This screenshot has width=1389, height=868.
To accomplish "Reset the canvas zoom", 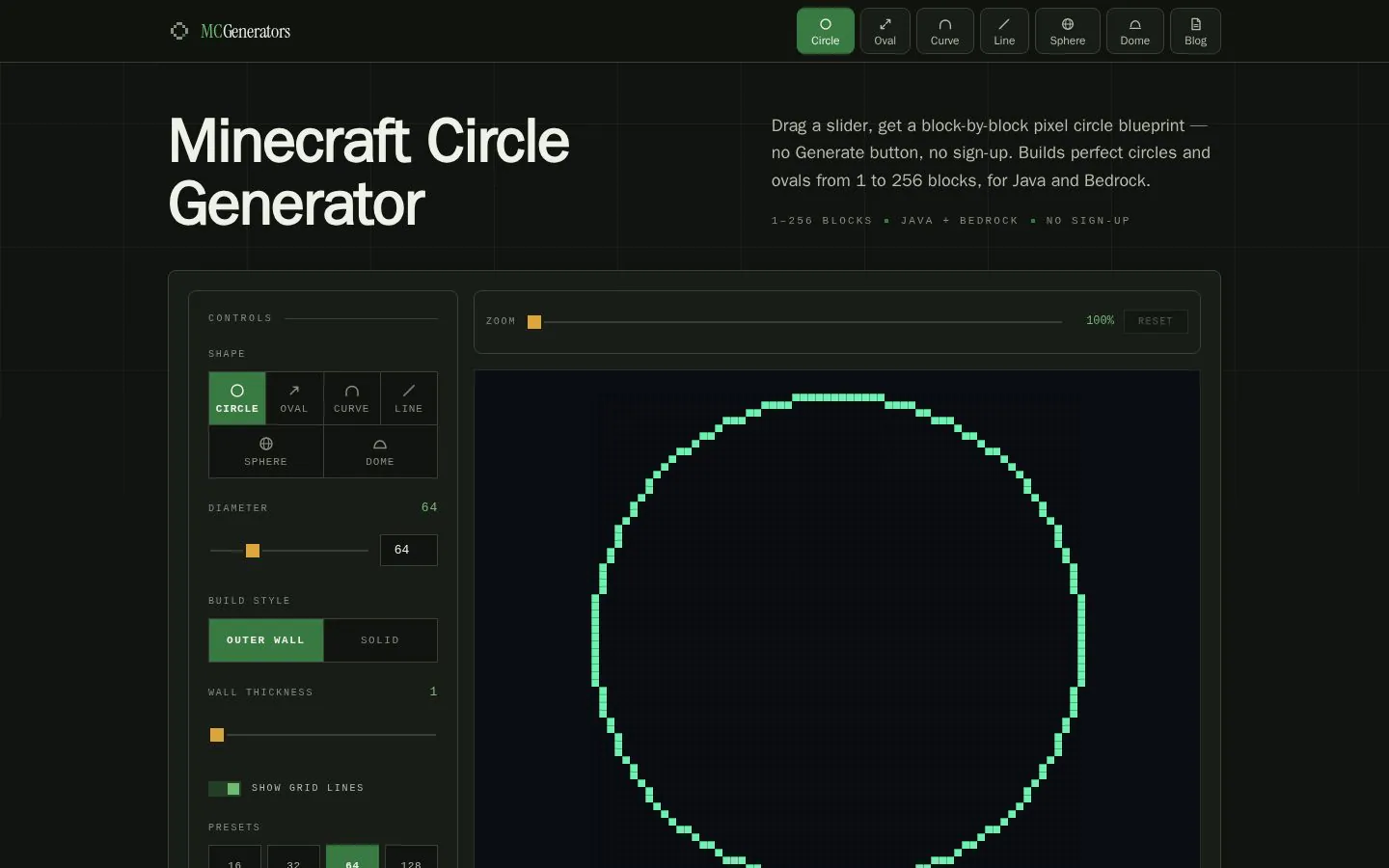I will click(1156, 321).
